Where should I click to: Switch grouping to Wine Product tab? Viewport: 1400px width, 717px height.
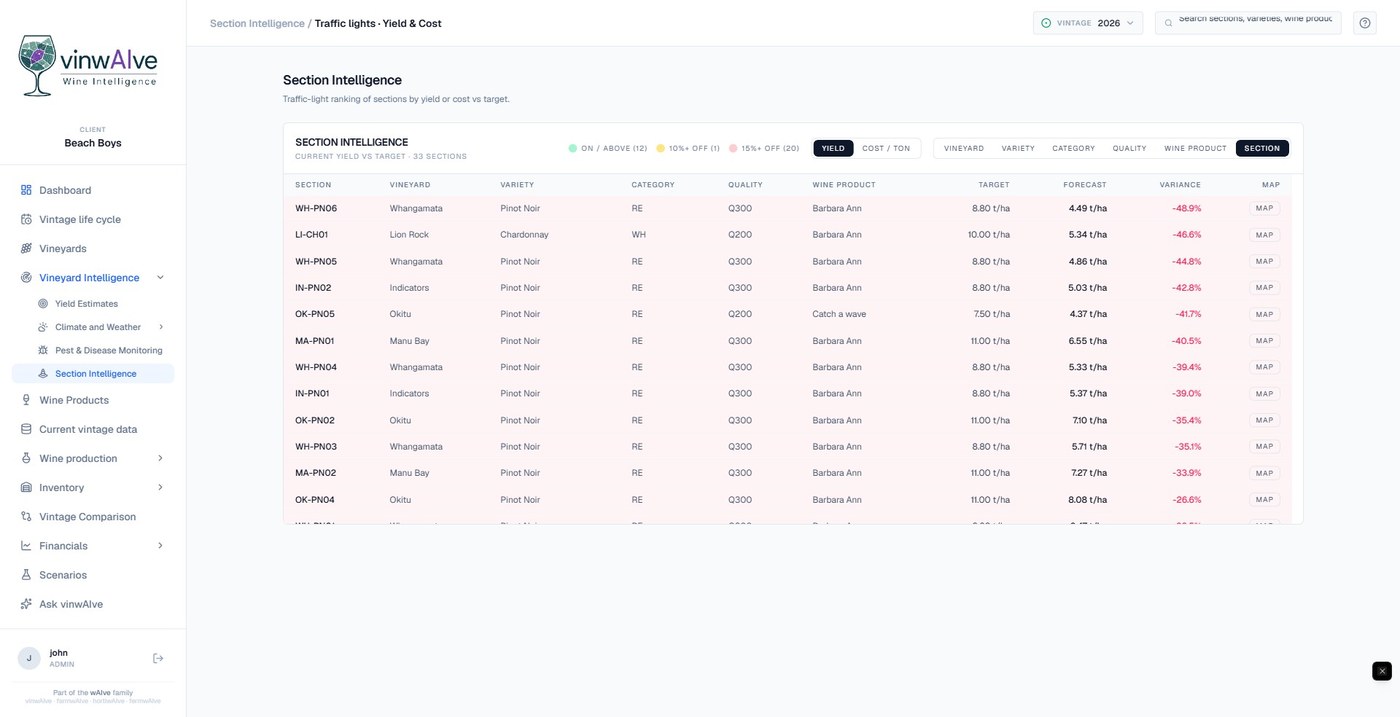point(1195,148)
